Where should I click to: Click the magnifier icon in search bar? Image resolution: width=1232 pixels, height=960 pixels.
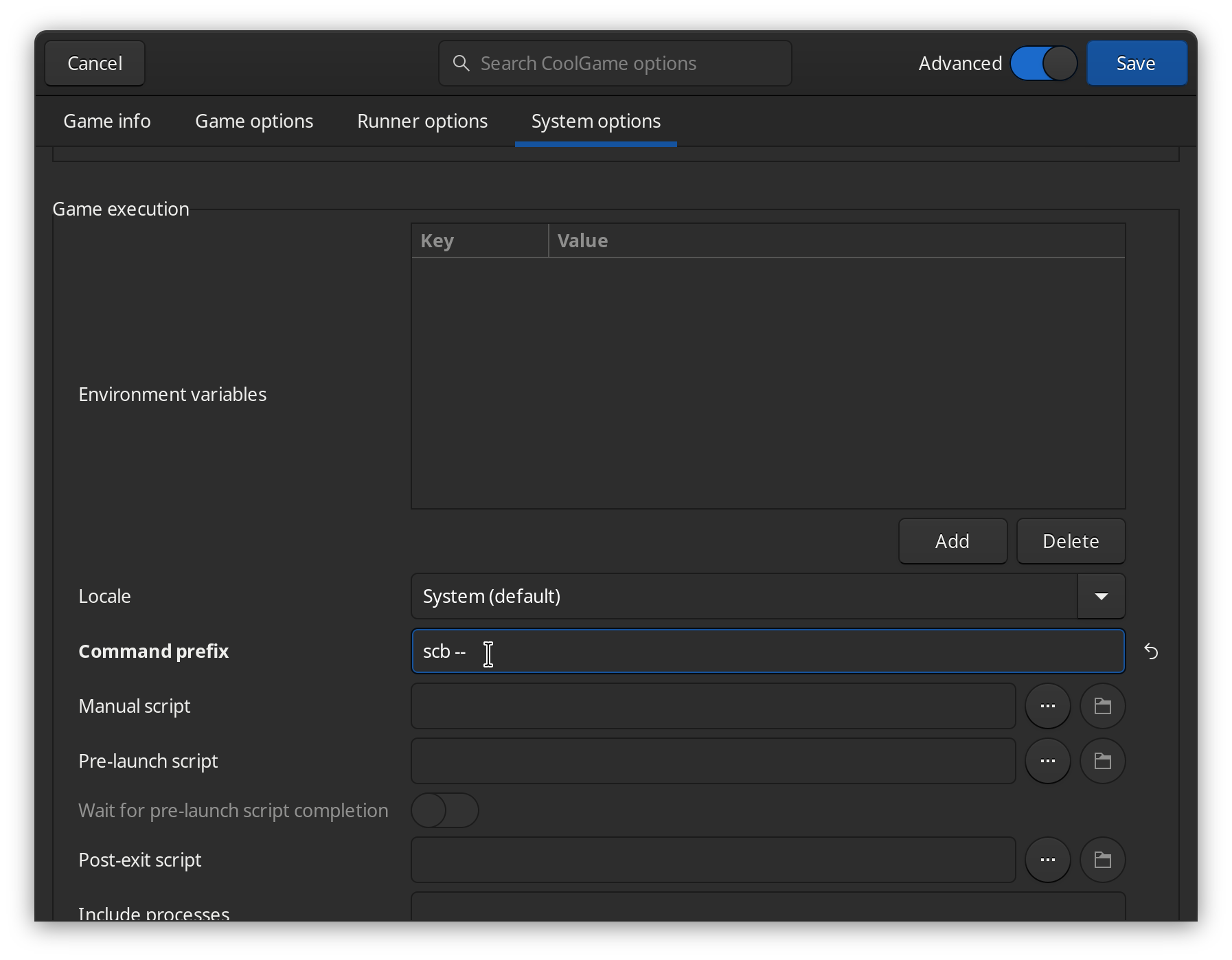[x=461, y=63]
